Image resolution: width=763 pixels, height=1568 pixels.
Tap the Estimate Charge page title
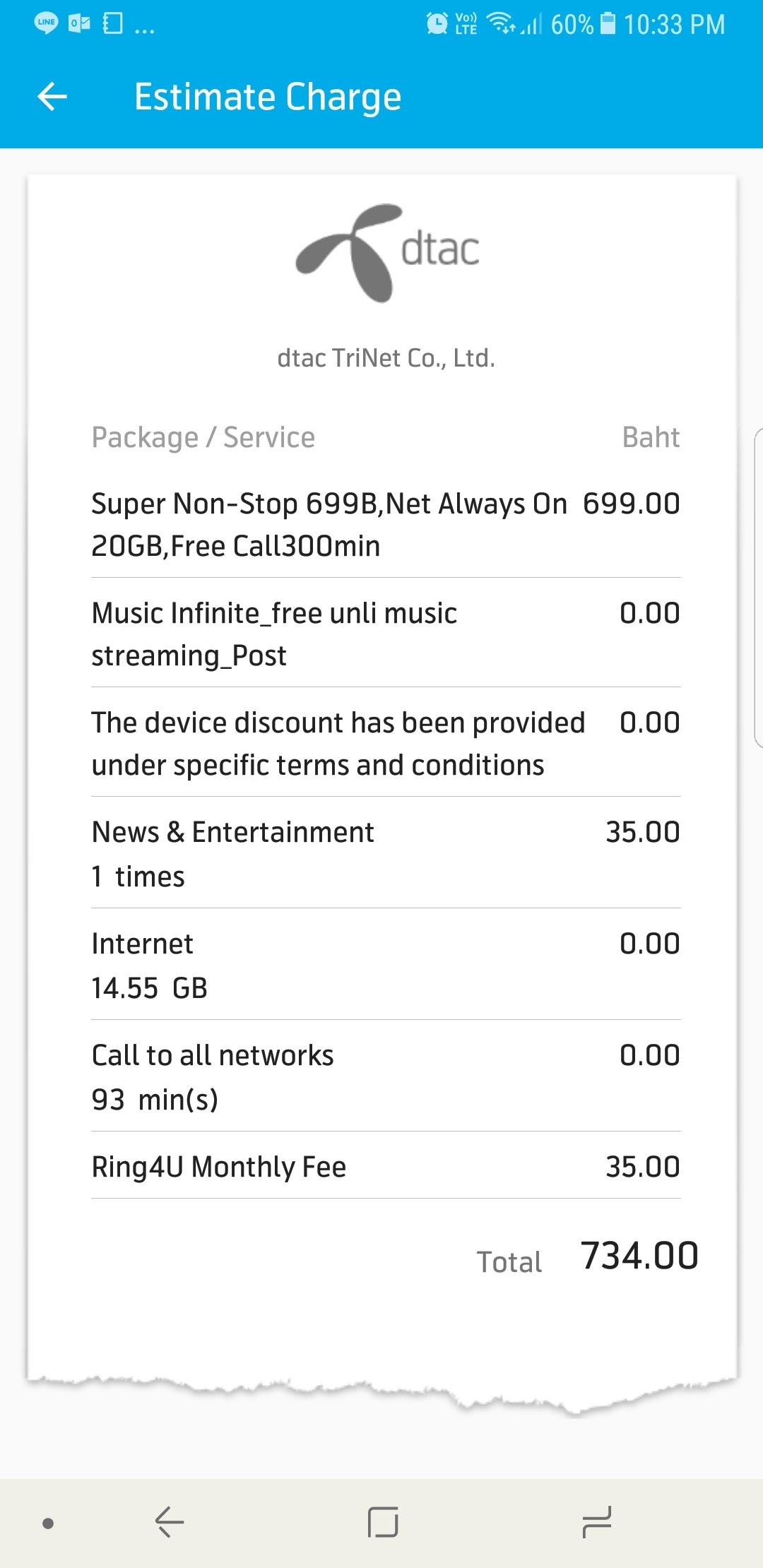click(268, 97)
